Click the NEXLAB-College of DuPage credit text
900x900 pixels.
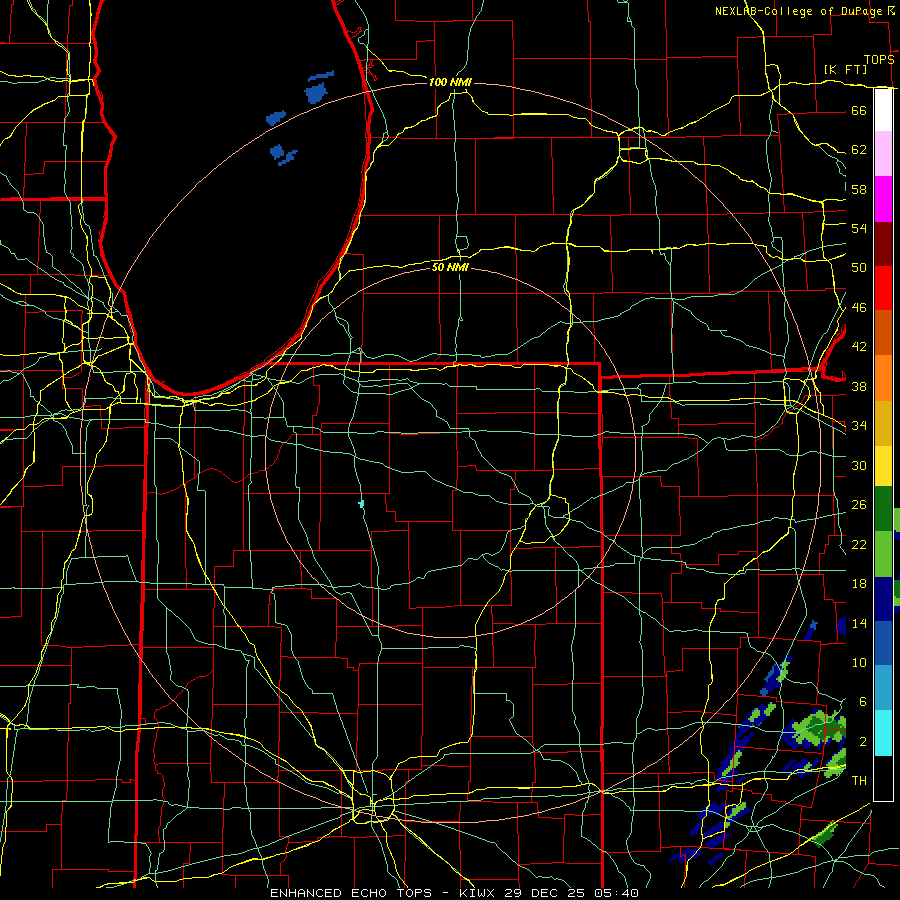tap(800, 11)
